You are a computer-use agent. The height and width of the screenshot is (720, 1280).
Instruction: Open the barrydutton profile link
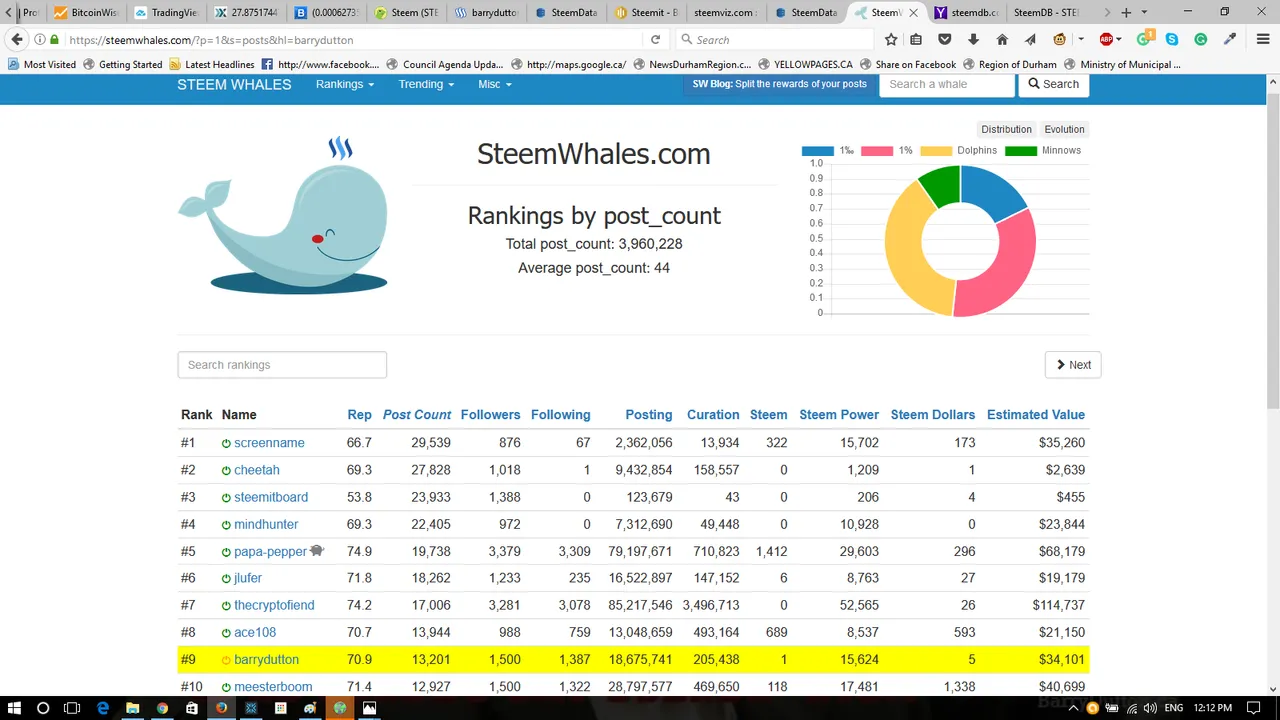coord(266,660)
